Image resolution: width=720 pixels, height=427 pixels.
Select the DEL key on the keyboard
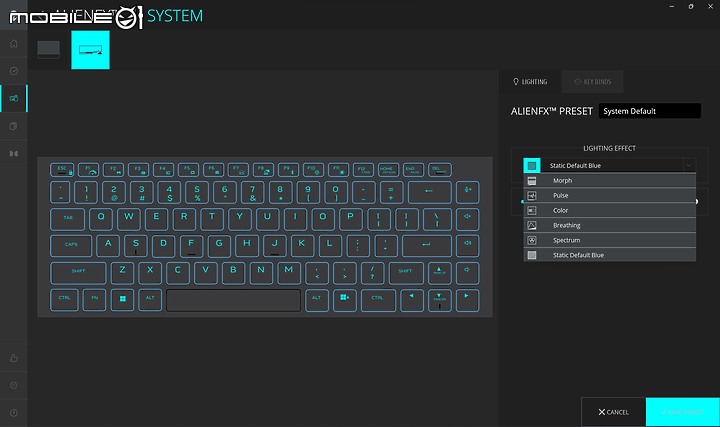click(x=439, y=170)
